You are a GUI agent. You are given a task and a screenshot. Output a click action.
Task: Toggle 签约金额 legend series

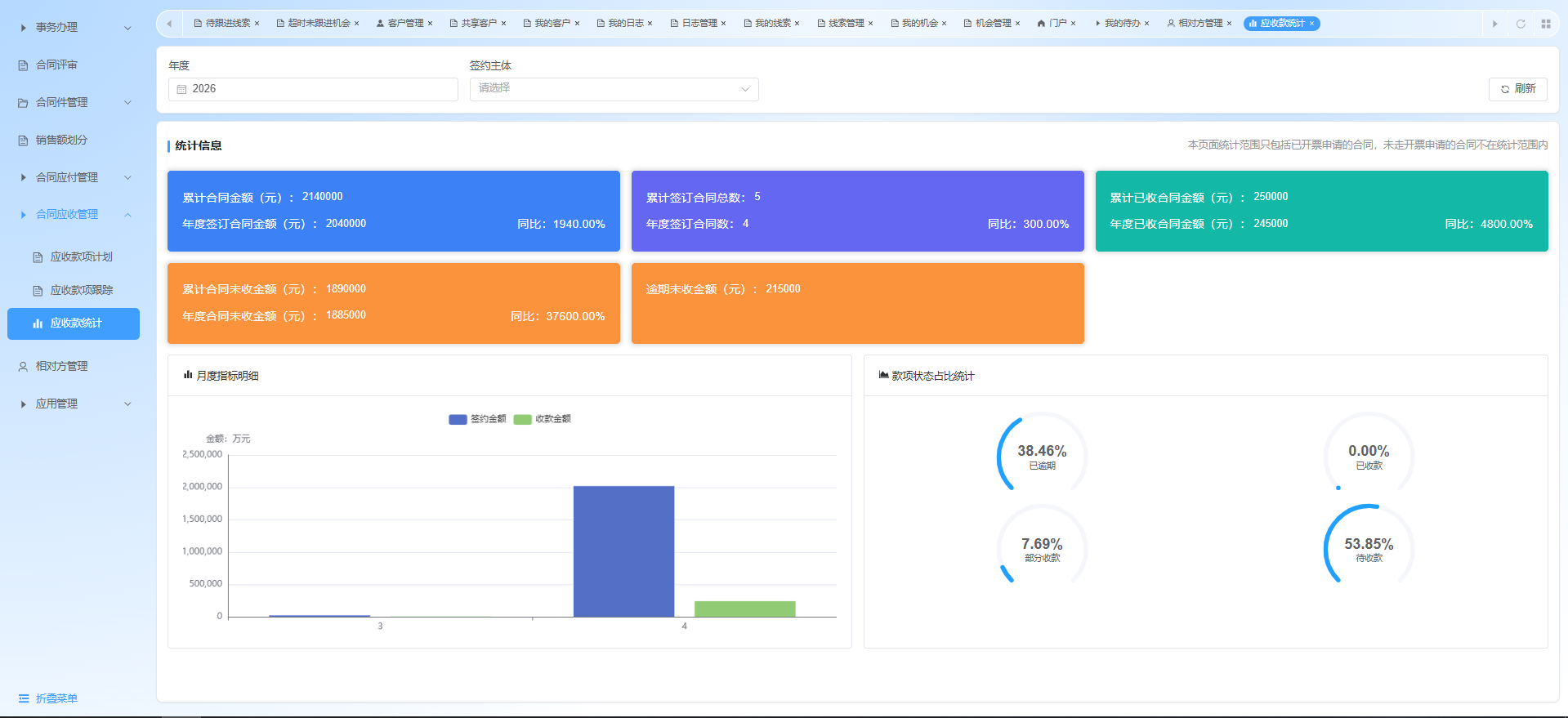click(477, 419)
